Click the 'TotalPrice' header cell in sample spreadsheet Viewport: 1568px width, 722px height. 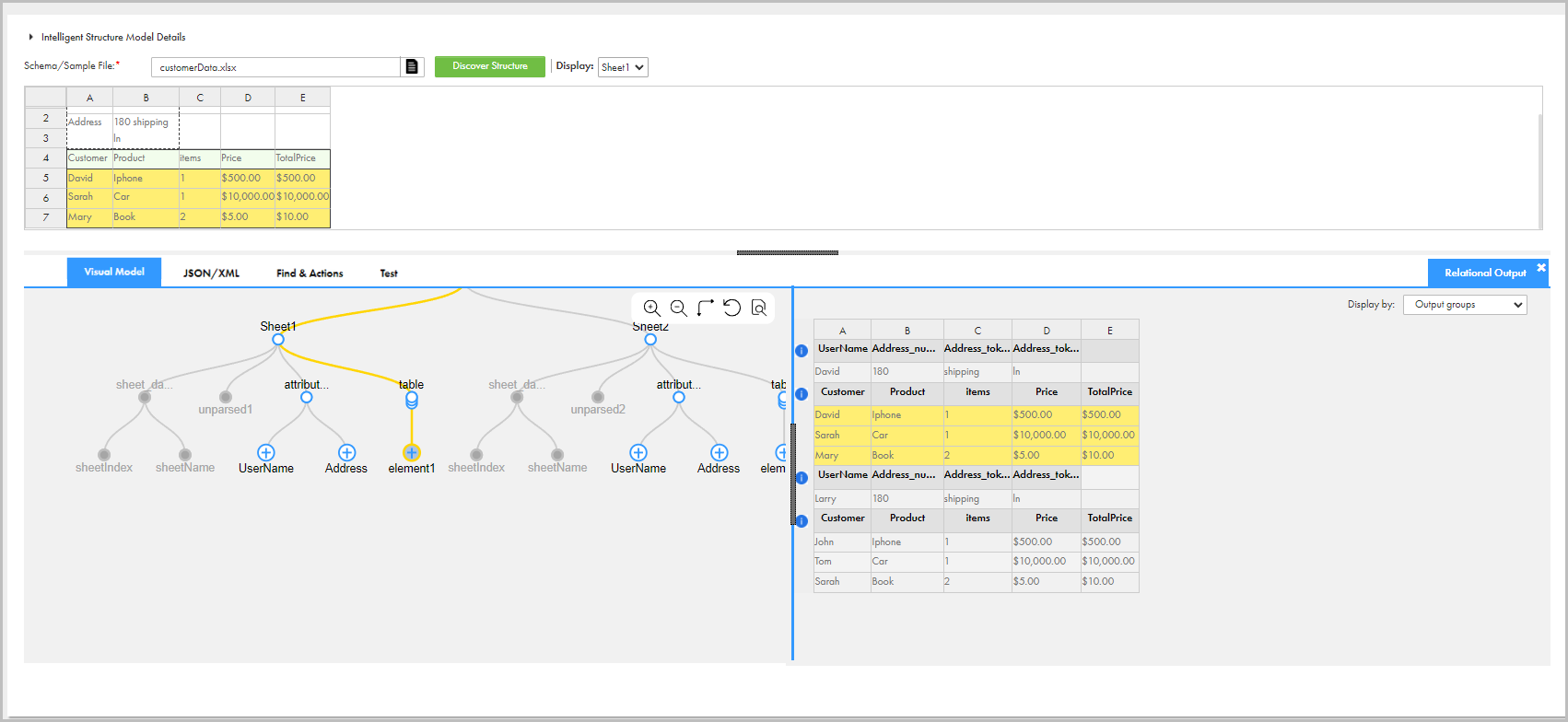pyautogui.click(x=302, y=158)
